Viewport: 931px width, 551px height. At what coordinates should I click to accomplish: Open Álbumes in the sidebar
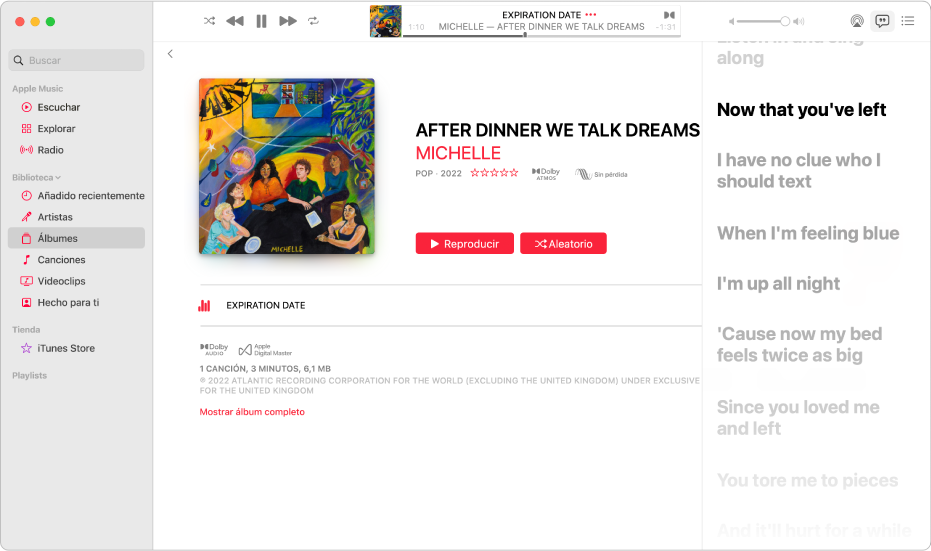(76, 238)
